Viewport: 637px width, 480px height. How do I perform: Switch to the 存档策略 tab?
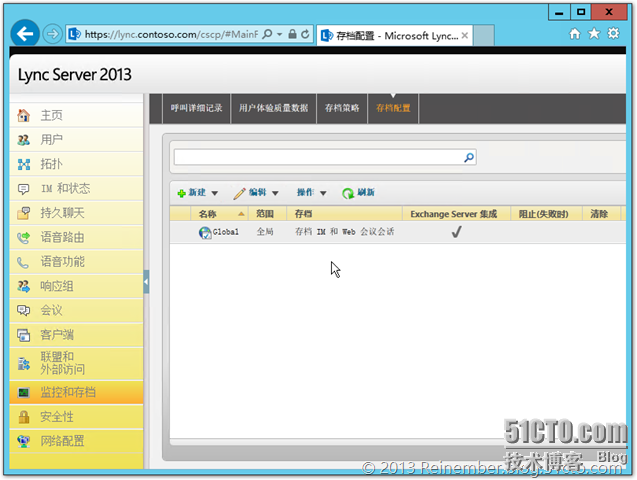342,108
